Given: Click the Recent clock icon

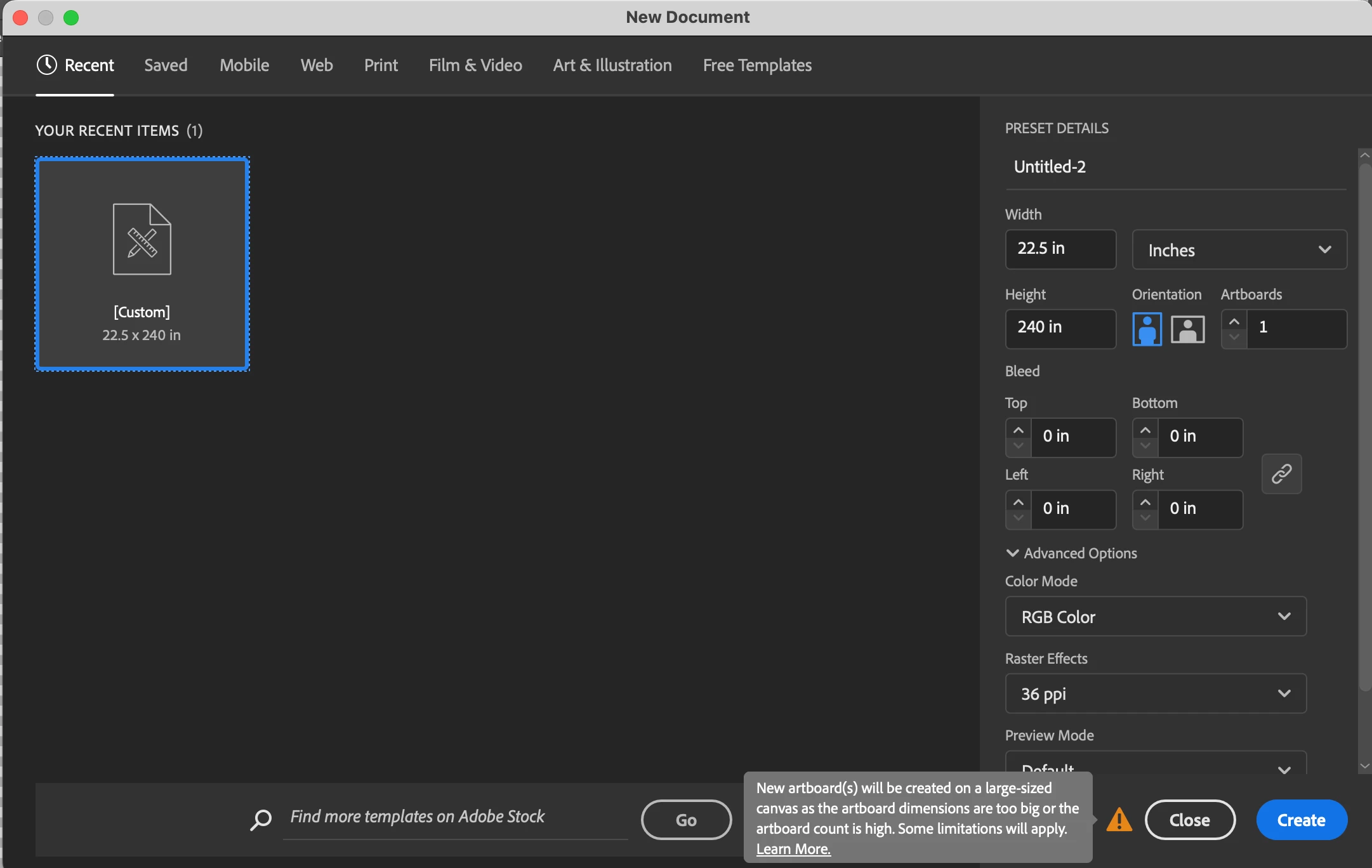Looking at the screenshot, I should point(47,65).
